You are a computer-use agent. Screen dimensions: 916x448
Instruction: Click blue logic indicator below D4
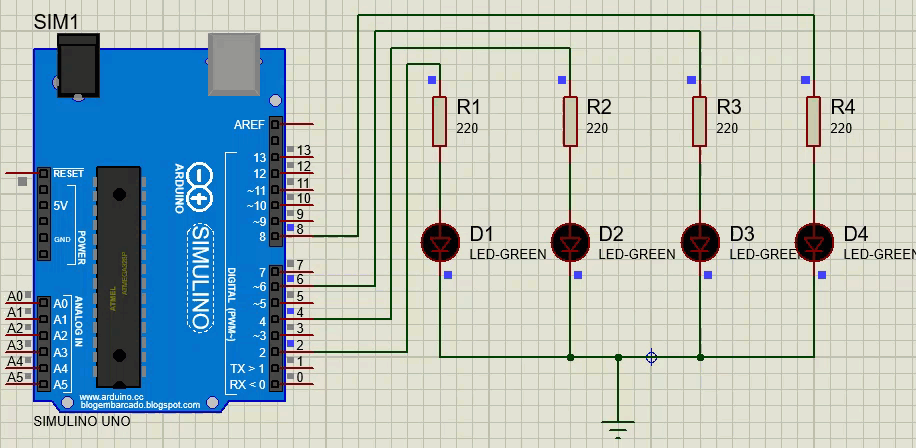(822, 275)
